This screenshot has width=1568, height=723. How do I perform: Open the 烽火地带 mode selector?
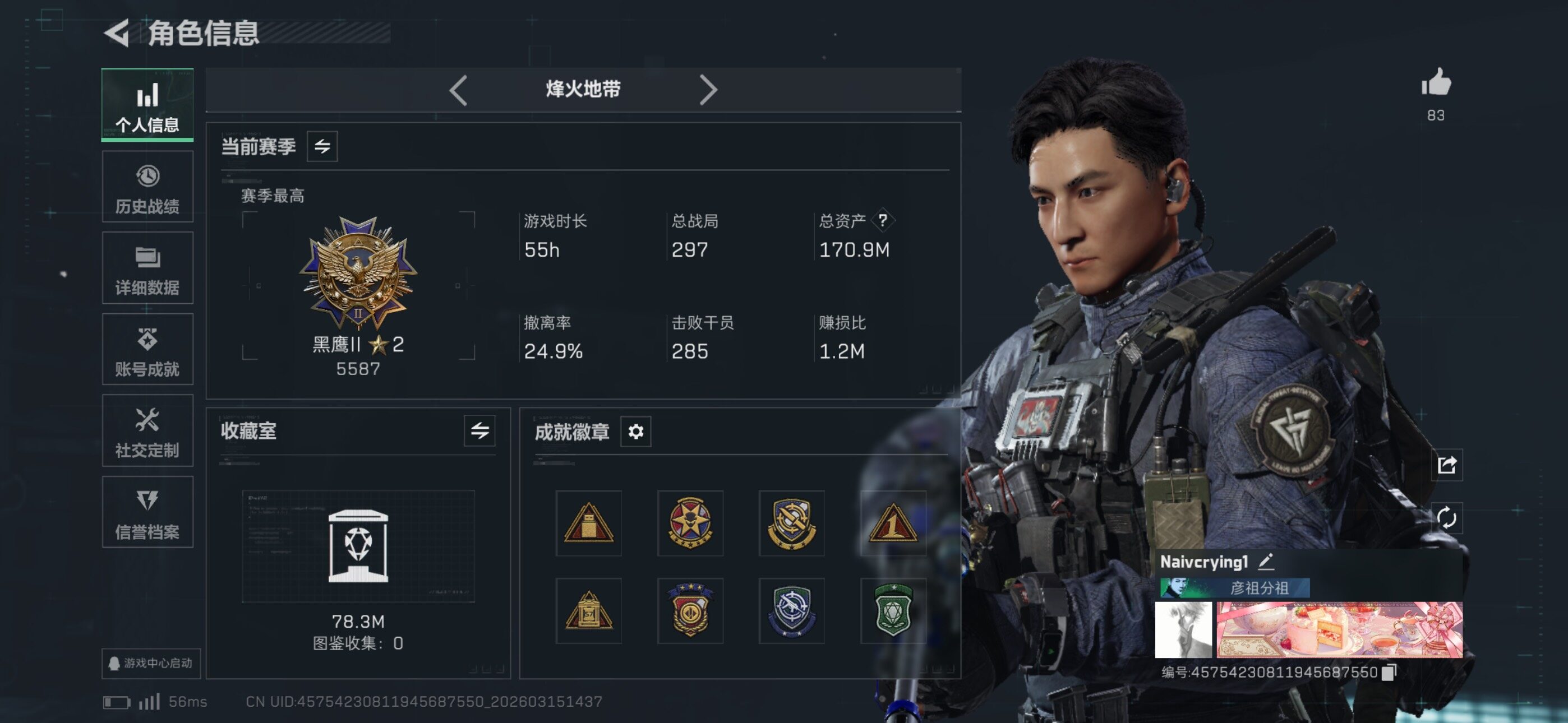pos(583,90)
